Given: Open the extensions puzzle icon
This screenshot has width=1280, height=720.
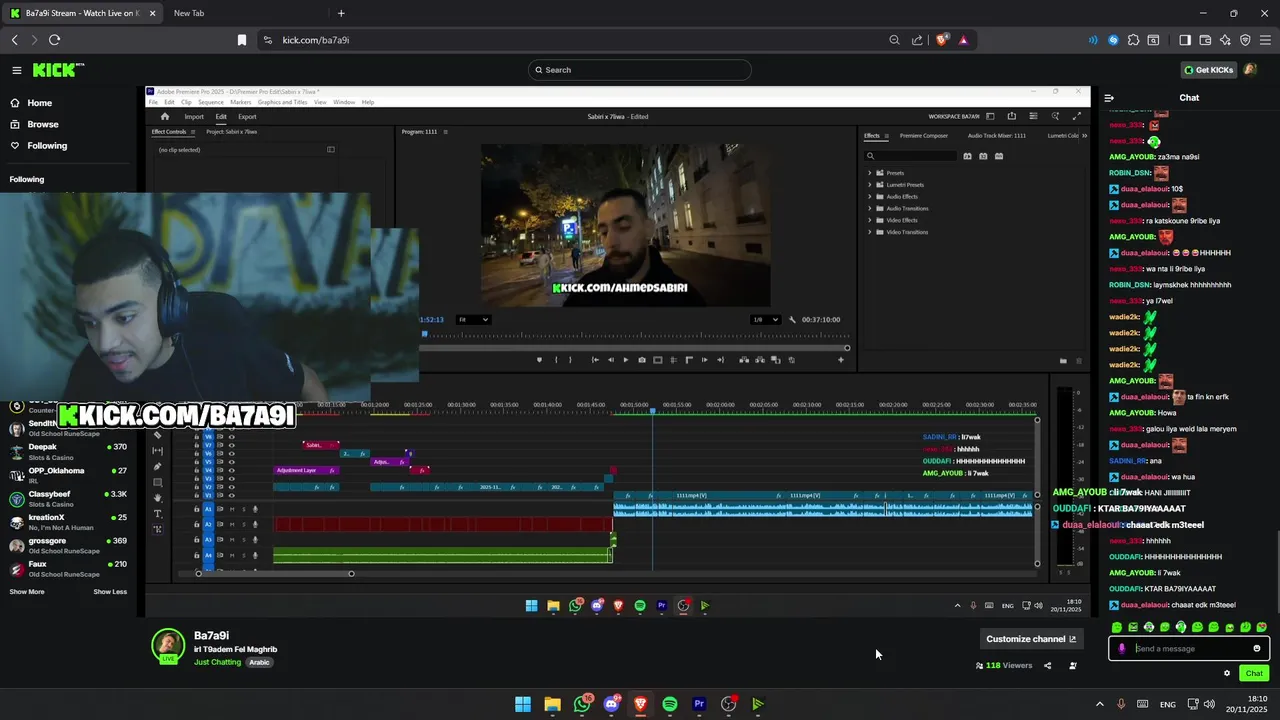Looking at the screenshot, I should [x=1133, y=40].
